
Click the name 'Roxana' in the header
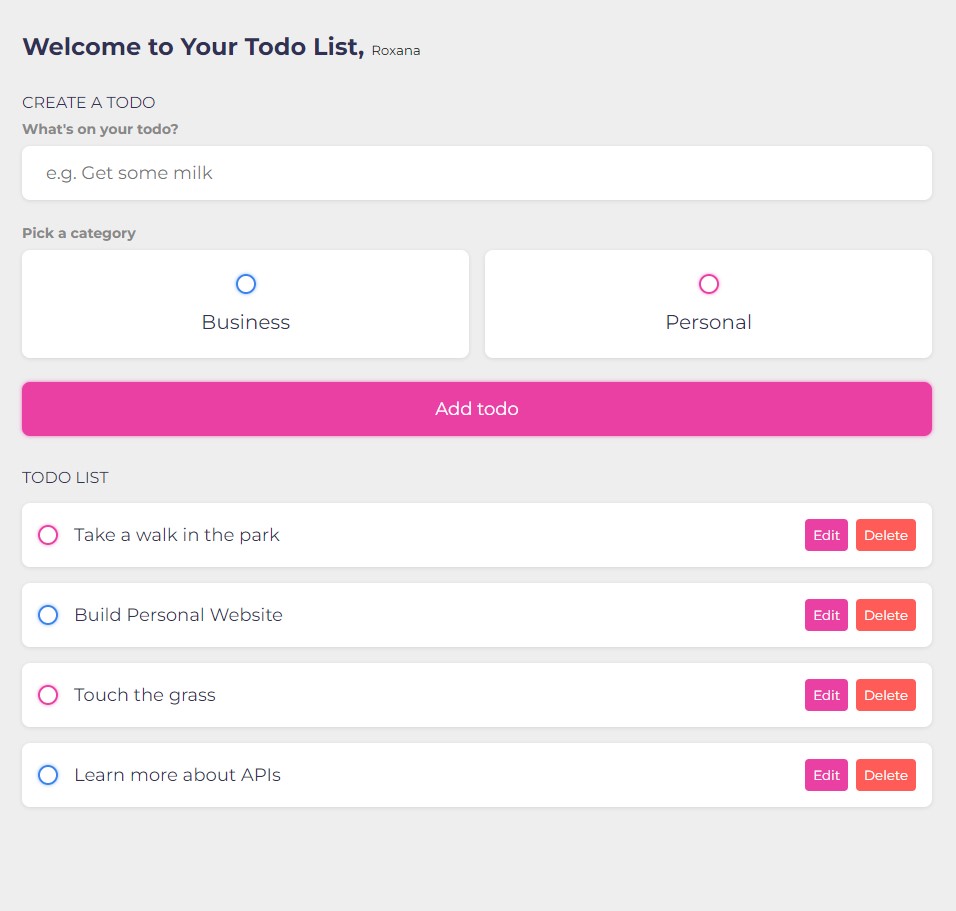click(x=396, y=51)
